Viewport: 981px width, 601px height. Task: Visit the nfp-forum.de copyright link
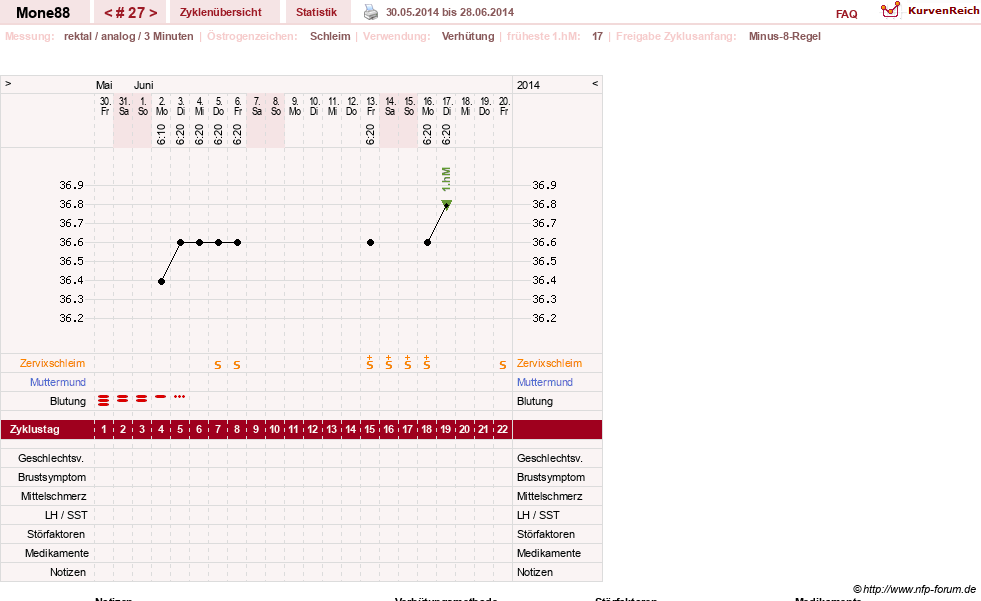pyautogui.click(x=914, y=589)
